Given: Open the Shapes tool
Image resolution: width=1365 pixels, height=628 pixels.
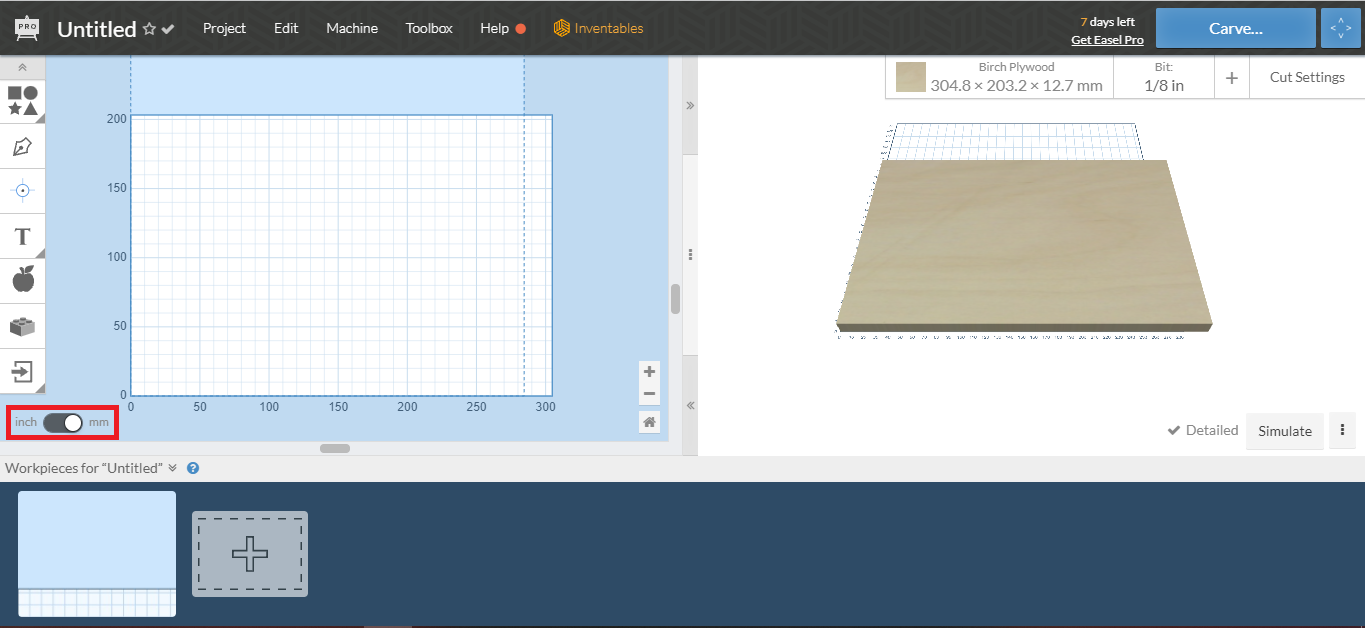Looking at the screenshot, I should (x=23, y=101).
